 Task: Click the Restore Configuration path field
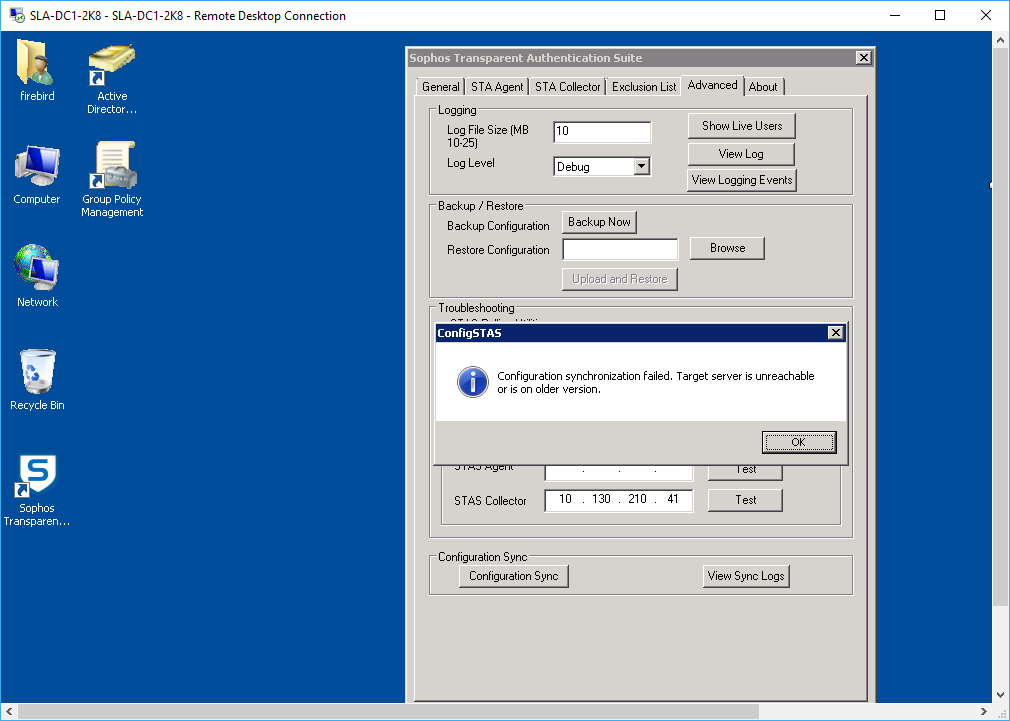(x=620, y=249)
